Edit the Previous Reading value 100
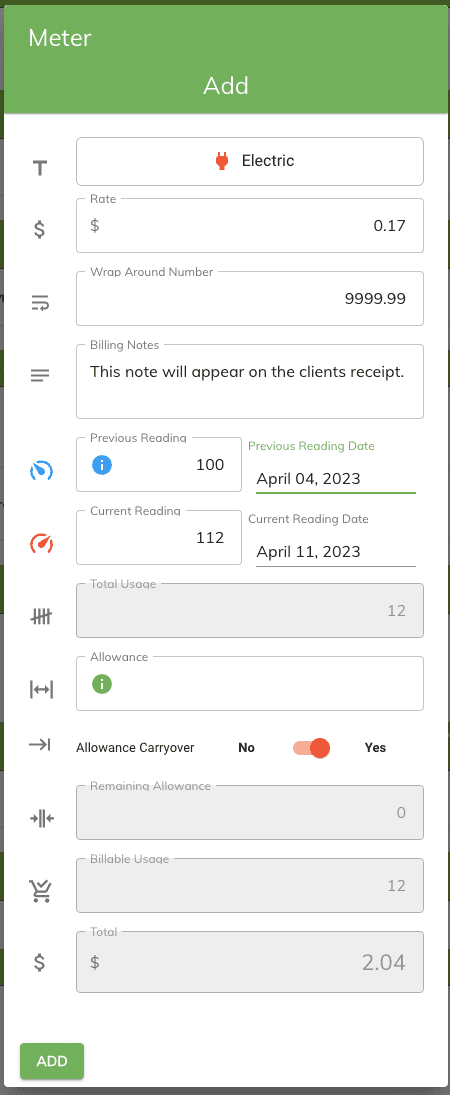This screenshot has height=1095, width=450. (159, 464)
